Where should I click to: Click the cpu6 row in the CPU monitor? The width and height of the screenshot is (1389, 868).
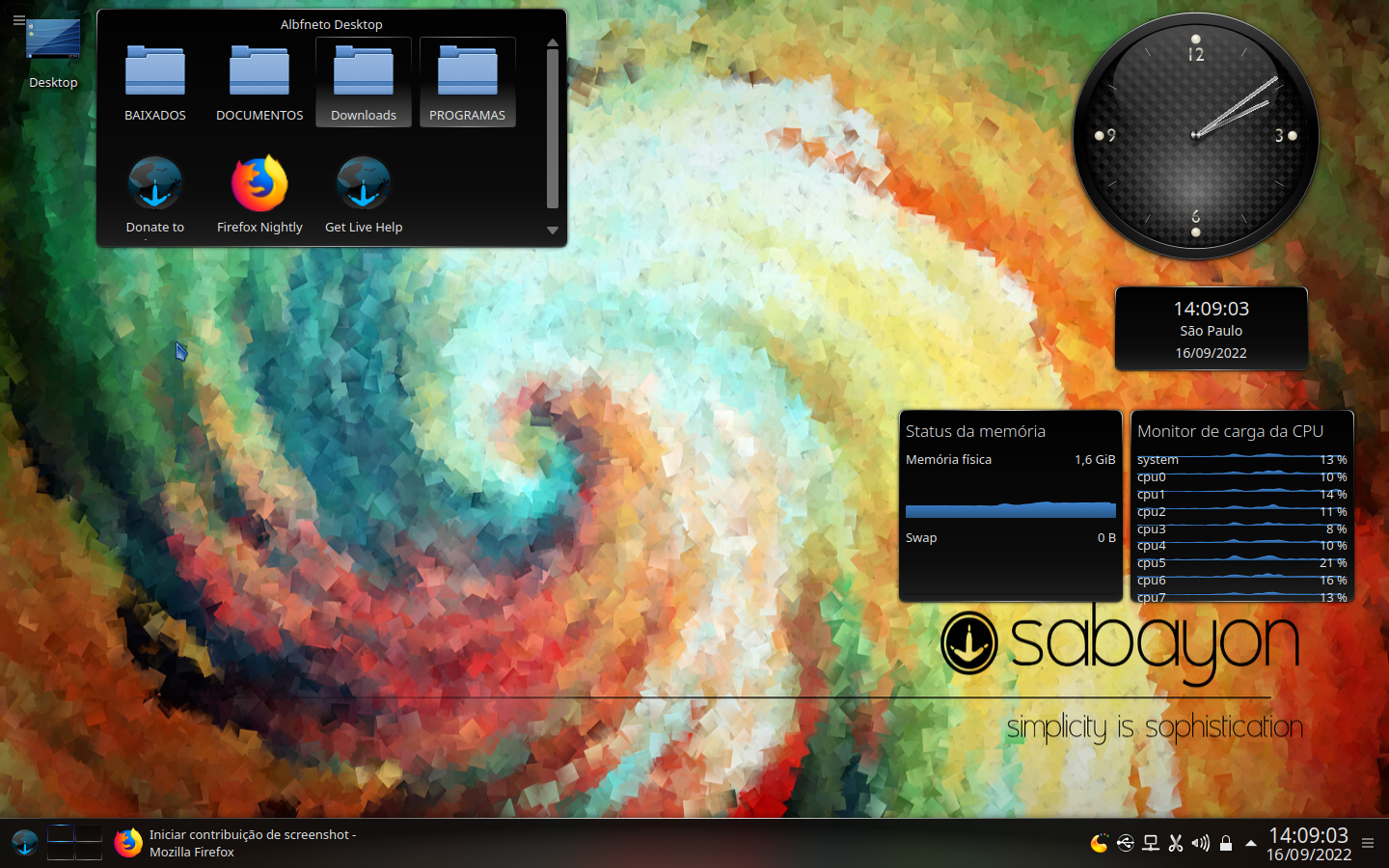pyautogui.click(x=1242, y=581)
